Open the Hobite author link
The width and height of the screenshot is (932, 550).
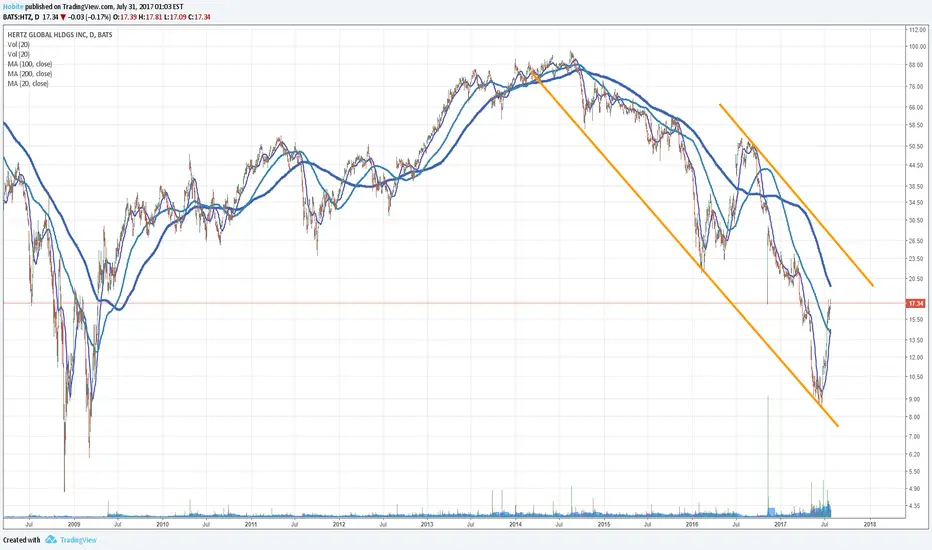click(x=12, y=7)
